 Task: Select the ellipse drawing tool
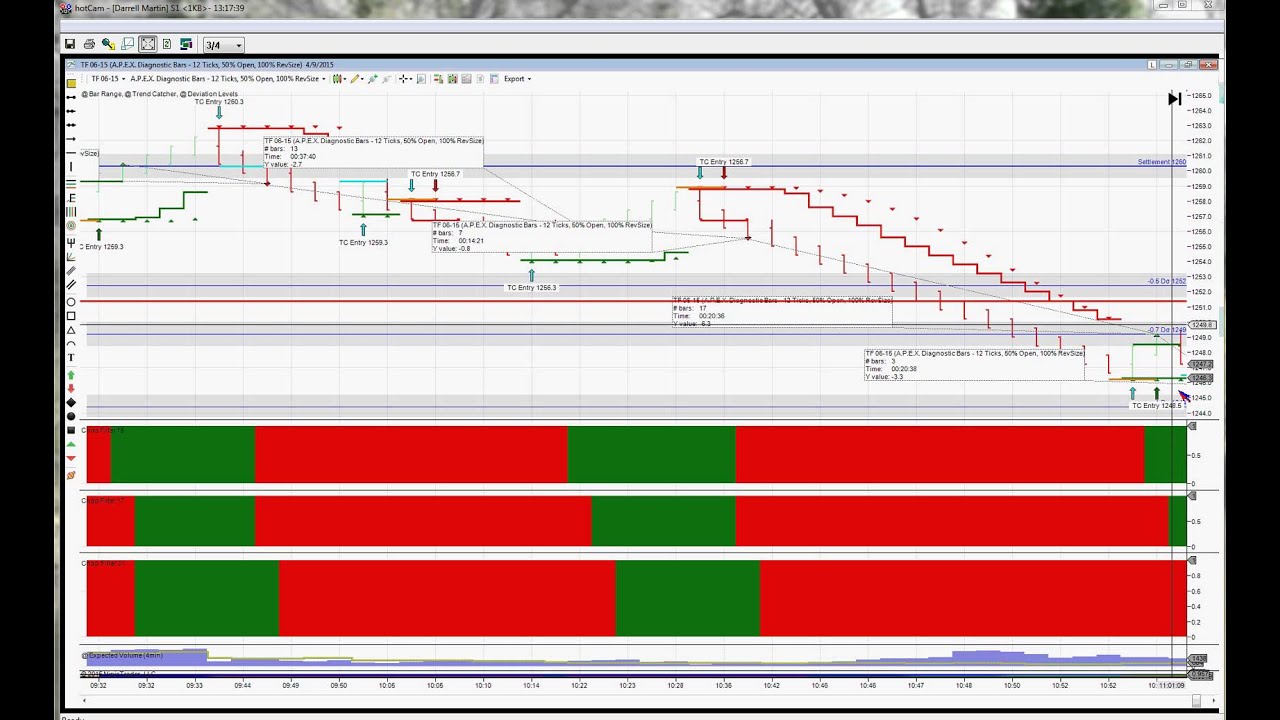pos(71,301)
